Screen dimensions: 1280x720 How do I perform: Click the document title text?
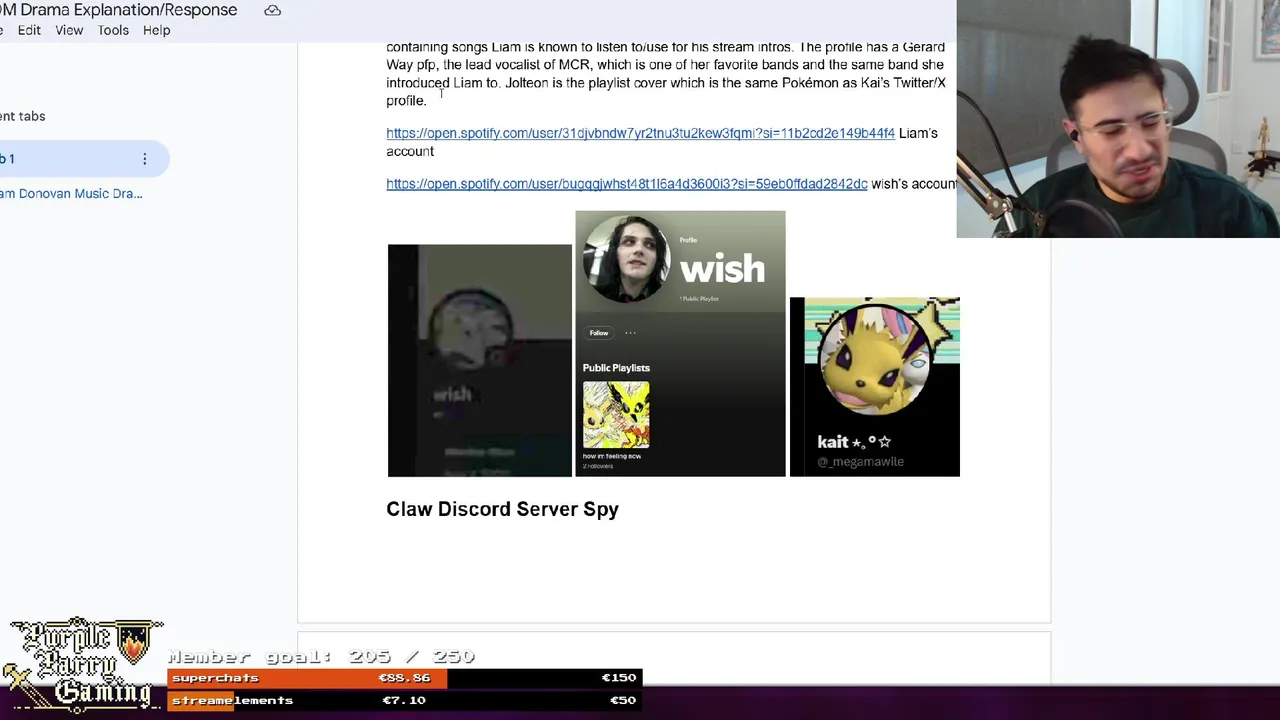(119, 10)
